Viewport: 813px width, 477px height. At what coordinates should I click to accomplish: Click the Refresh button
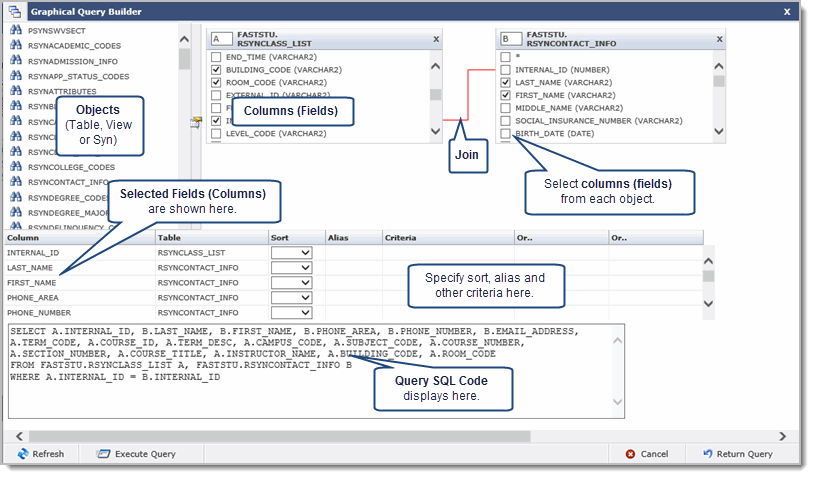(41, 454)
